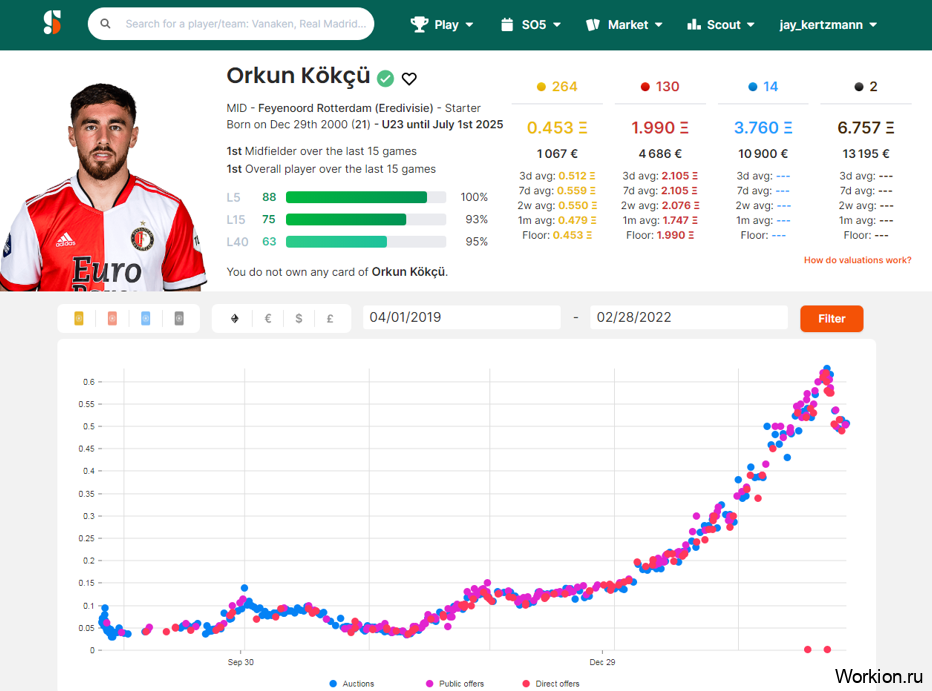Click the Unique price 6.757 Ξ
The height and width of the screenshot is (691, 932).
click(x=865, y=128)
